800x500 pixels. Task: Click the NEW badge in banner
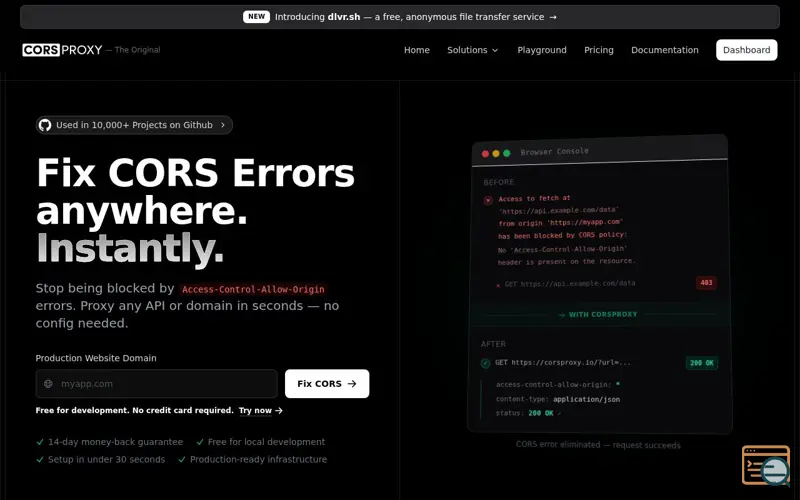(x=256, y=17)
